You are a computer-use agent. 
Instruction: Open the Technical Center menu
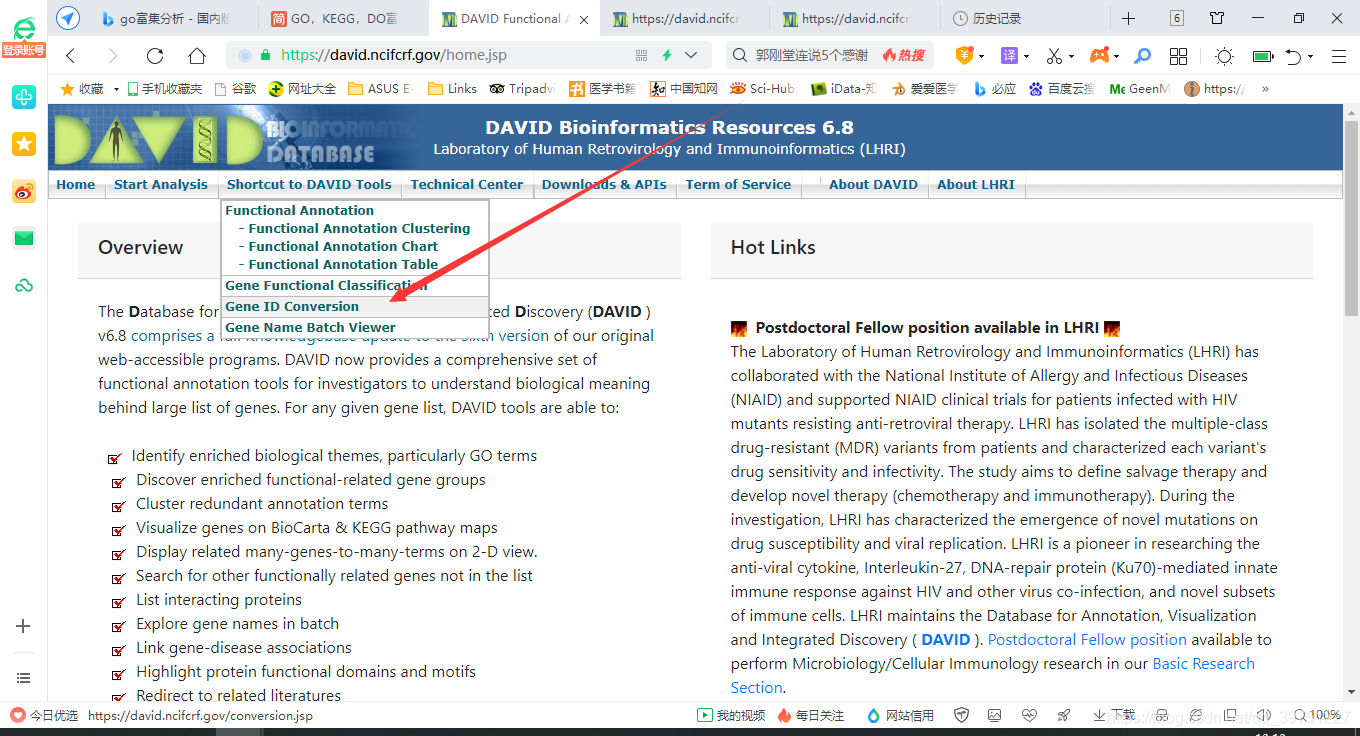pos(466,184)
